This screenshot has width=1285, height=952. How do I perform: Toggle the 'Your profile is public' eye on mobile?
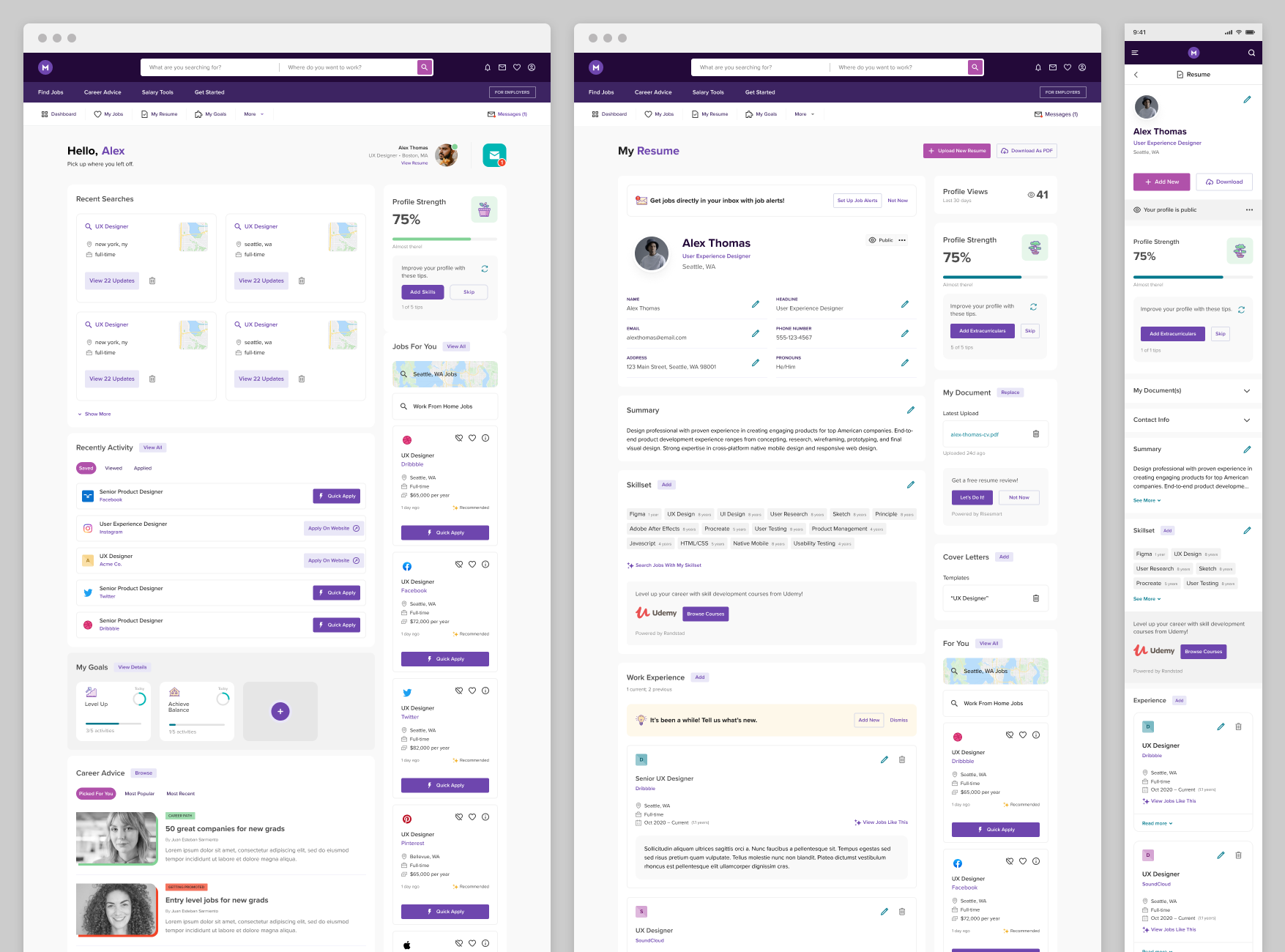pyautogui.click(x=1137, y=210)
